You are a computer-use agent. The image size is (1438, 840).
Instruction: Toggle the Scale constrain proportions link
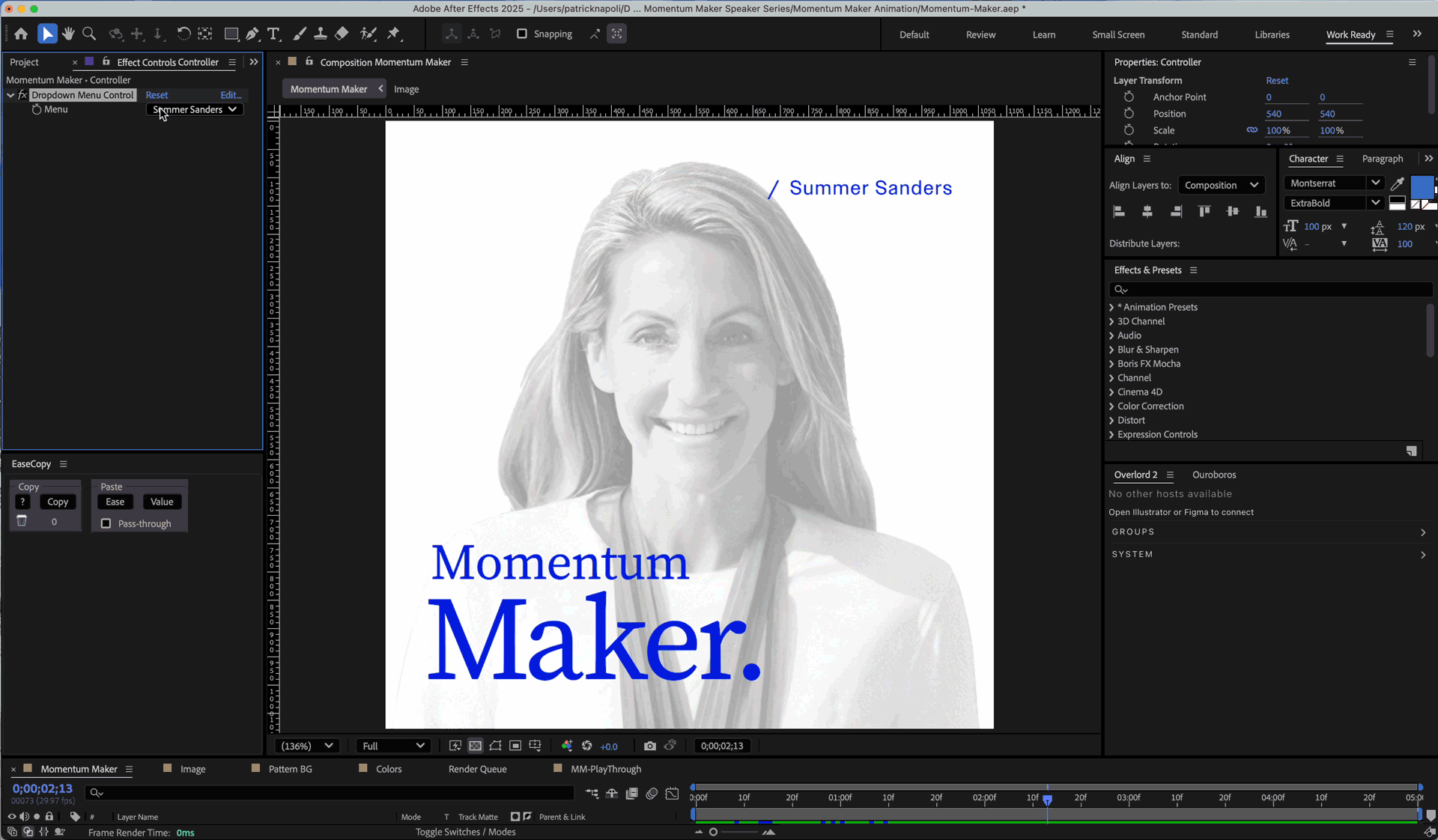pyautogui.click(x=1252, y=130)
